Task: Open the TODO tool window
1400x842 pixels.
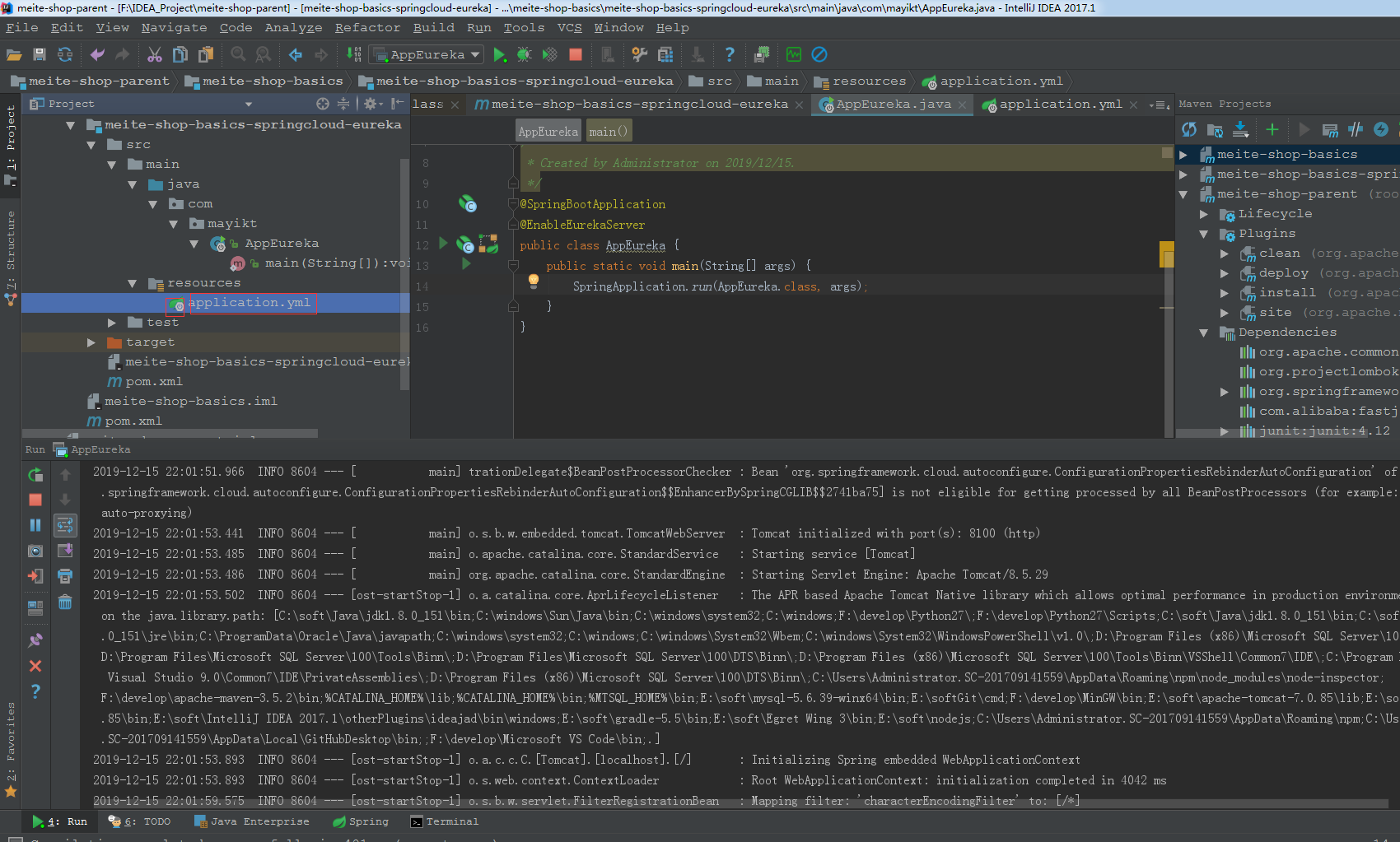Action: pos(139,821)
